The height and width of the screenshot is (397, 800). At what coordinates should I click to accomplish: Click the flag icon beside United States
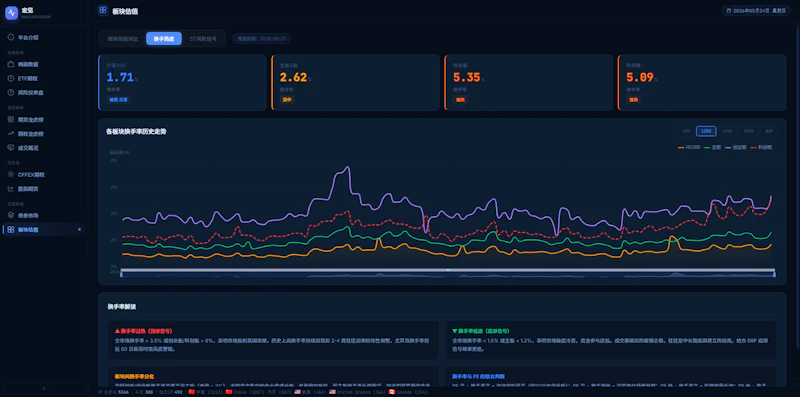(x=332, y=392)
